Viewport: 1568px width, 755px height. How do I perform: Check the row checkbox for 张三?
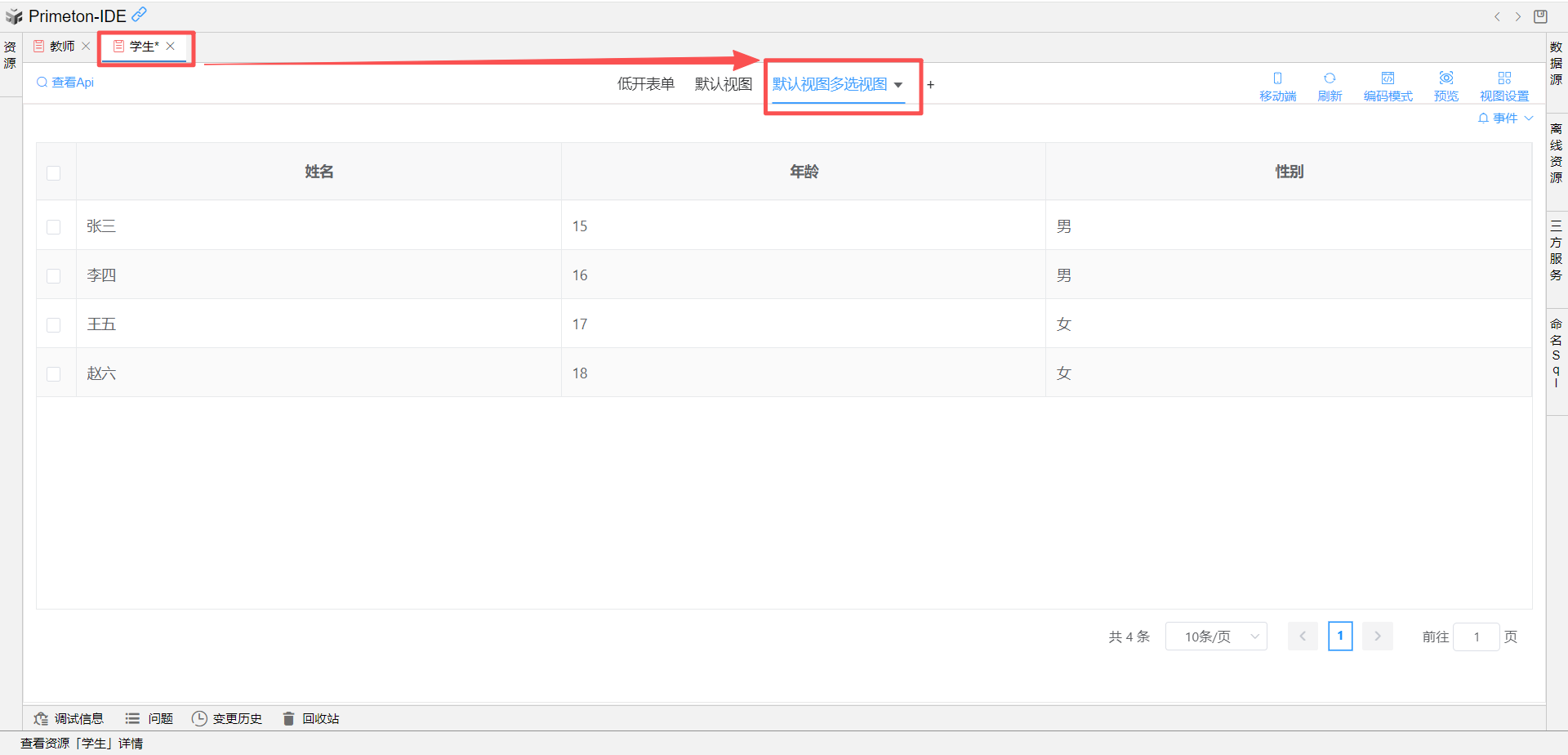(x=54, y=227)
